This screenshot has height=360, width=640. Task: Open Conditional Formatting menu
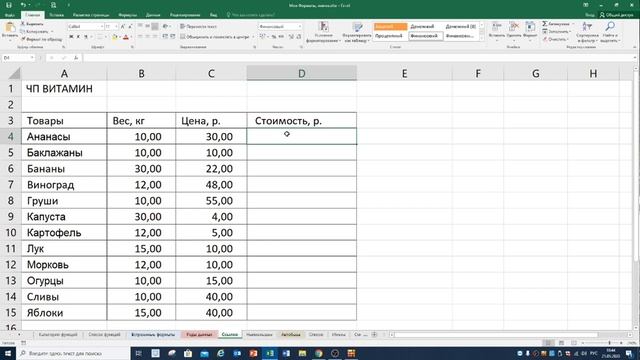point(323,32)
